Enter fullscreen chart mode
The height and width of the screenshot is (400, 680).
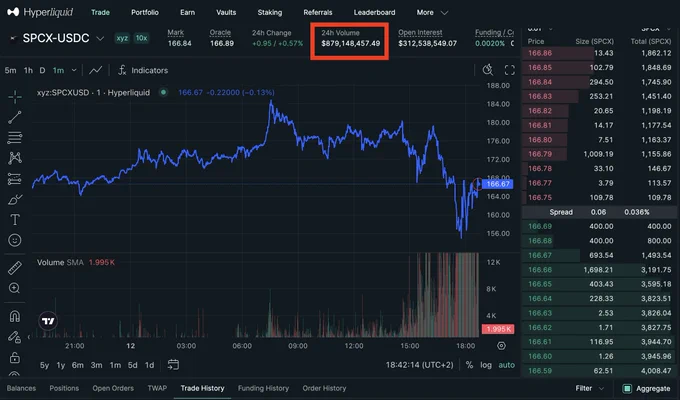510,70
